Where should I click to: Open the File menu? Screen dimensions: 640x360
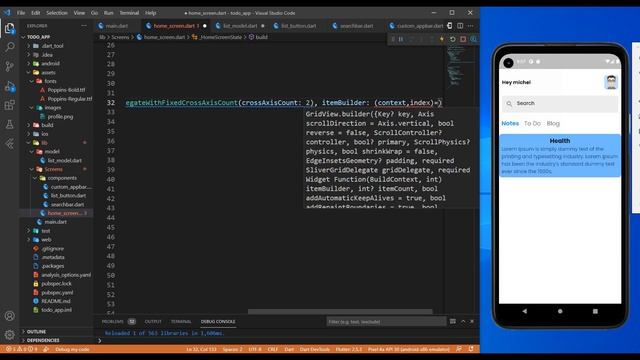coord(21,13)
